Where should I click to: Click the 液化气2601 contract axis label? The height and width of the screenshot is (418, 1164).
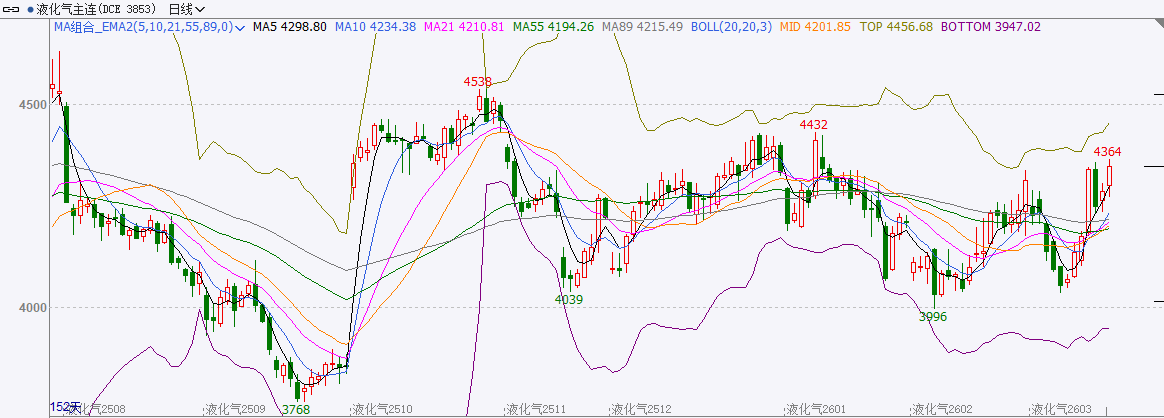click(x=815, y=409)
